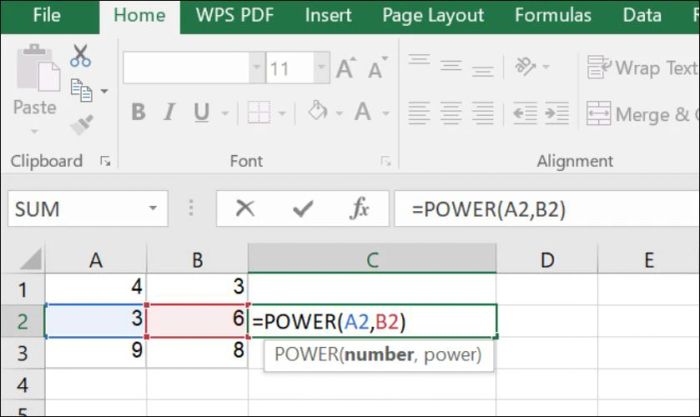Screen dimensions: 700x417
Task: Click the Wrap Text button
Action: (x=642, y=68)
